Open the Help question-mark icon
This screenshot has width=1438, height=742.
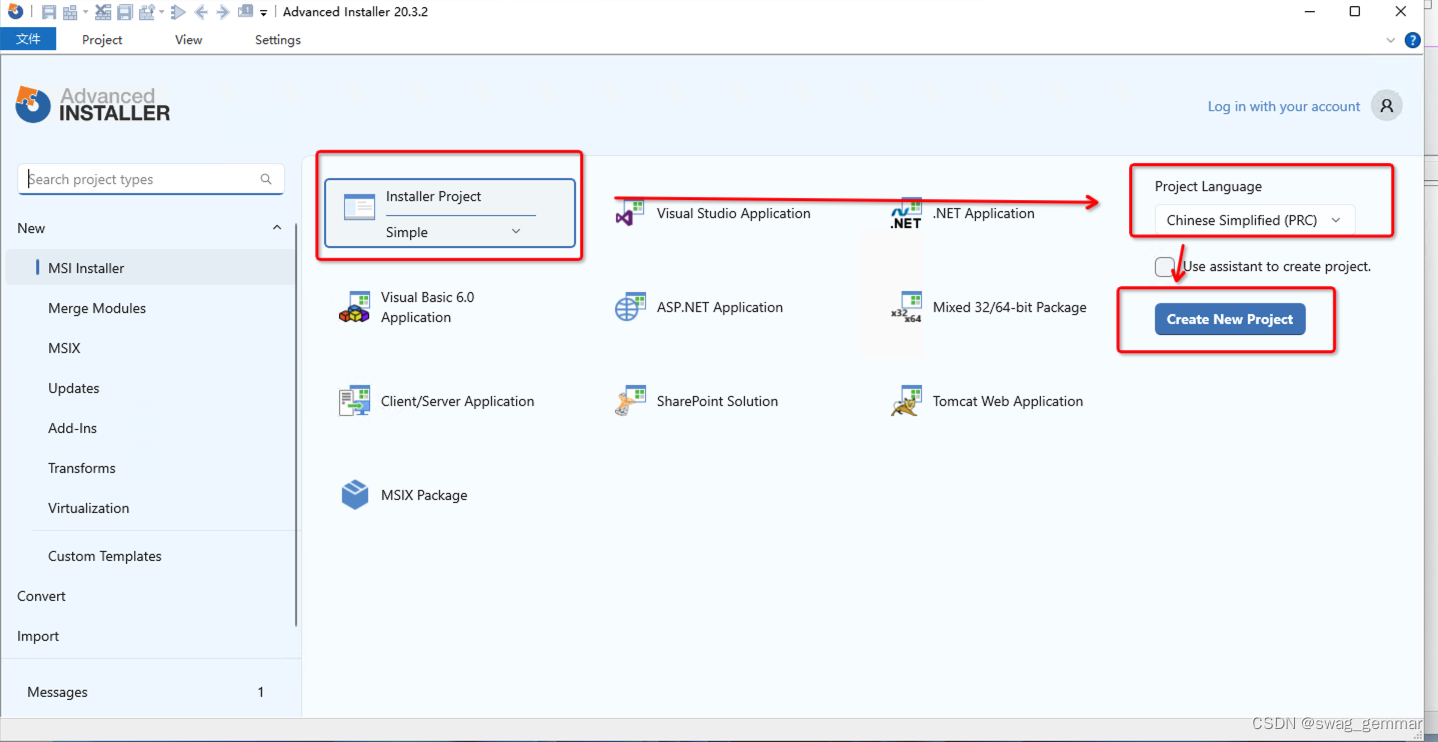pyautogui.click(x=1412, y=40)
